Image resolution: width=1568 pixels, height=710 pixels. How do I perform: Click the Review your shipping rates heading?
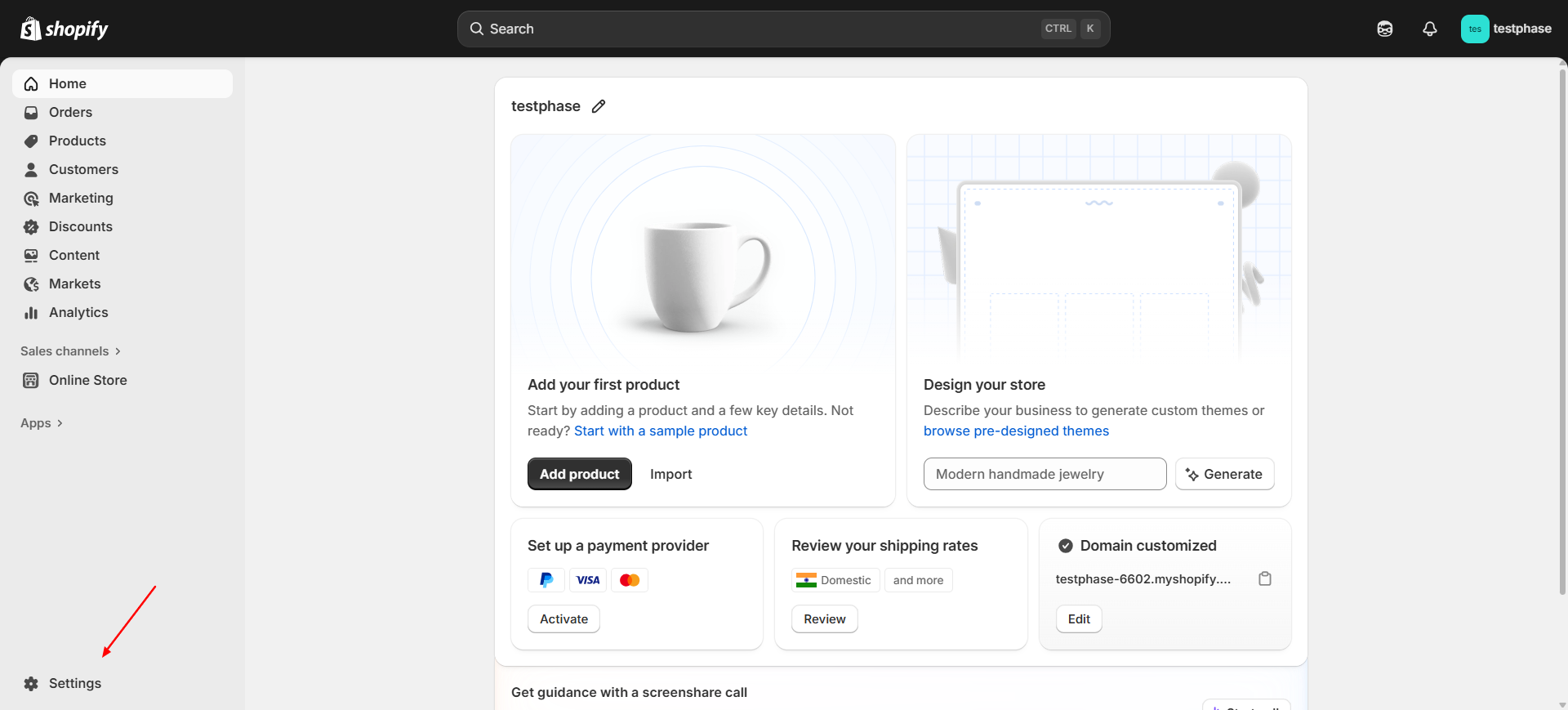884,546
